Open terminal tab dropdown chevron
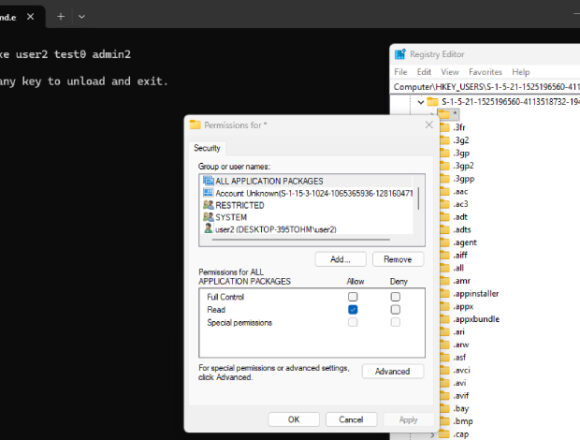 tap(82, 17)
